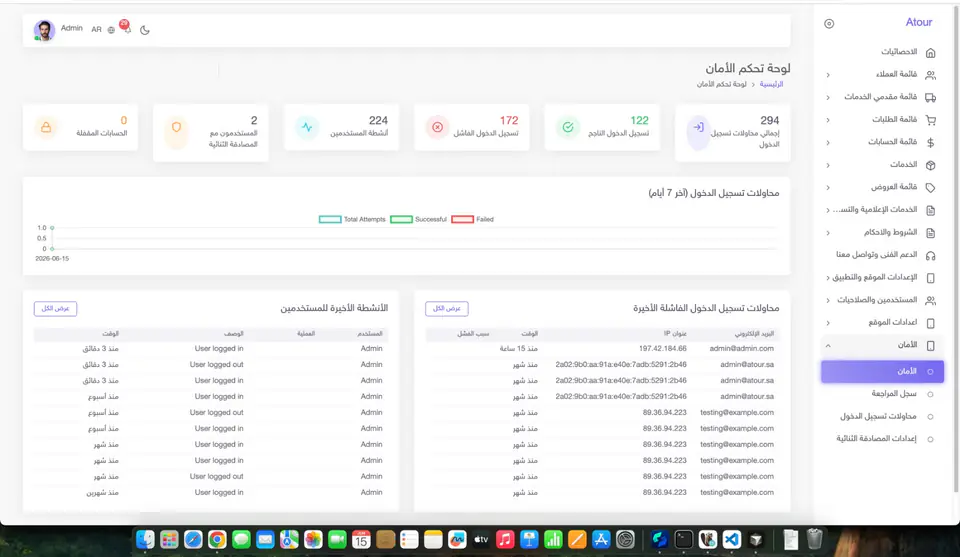Viewport: 960px width, 557px height.
Task: Click the green checkmark icon on the 122 card
Action: click(568, 127)
